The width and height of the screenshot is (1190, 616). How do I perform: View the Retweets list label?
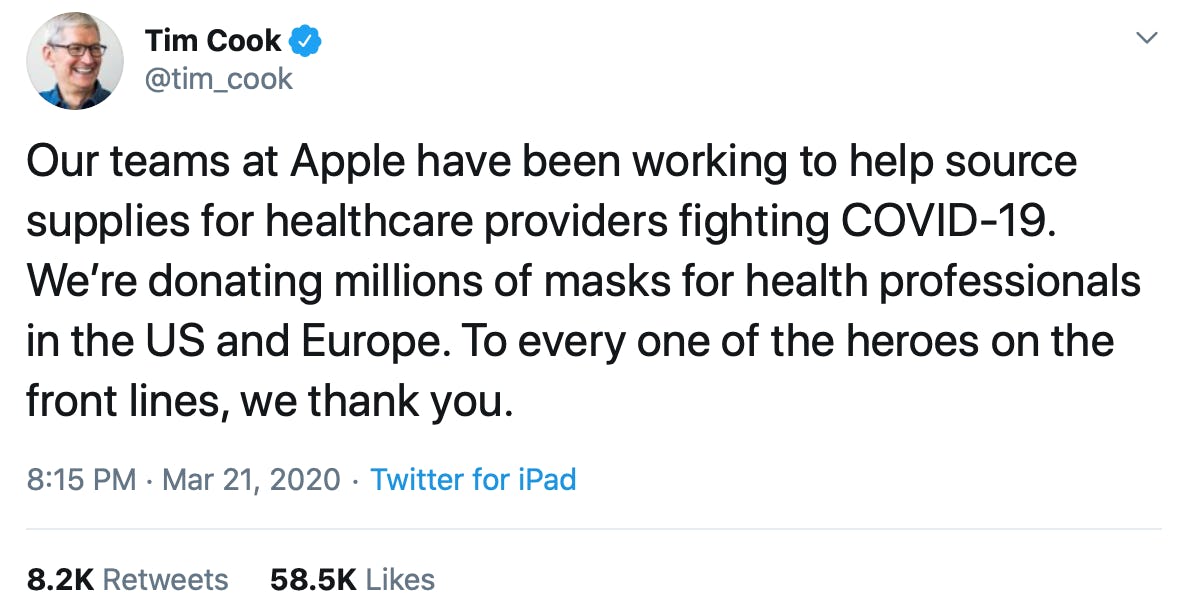[x=166, y=579]
